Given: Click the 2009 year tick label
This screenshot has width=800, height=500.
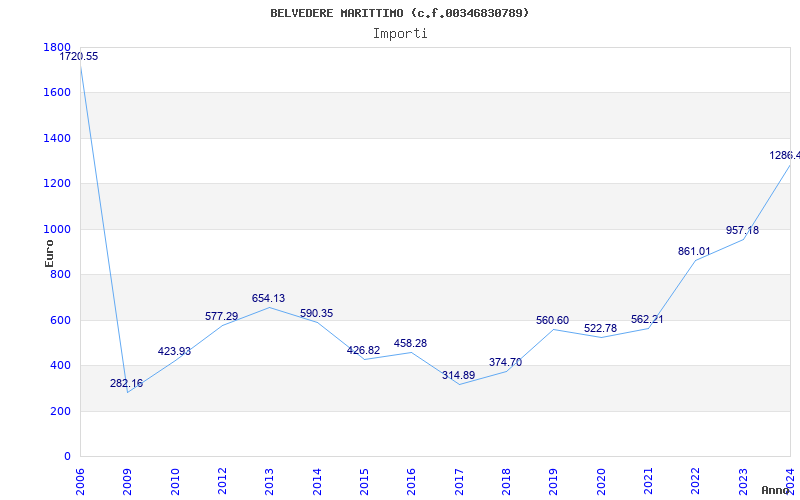Looking at the screenshot, I should pyautogui.click(x=128, y=482).
